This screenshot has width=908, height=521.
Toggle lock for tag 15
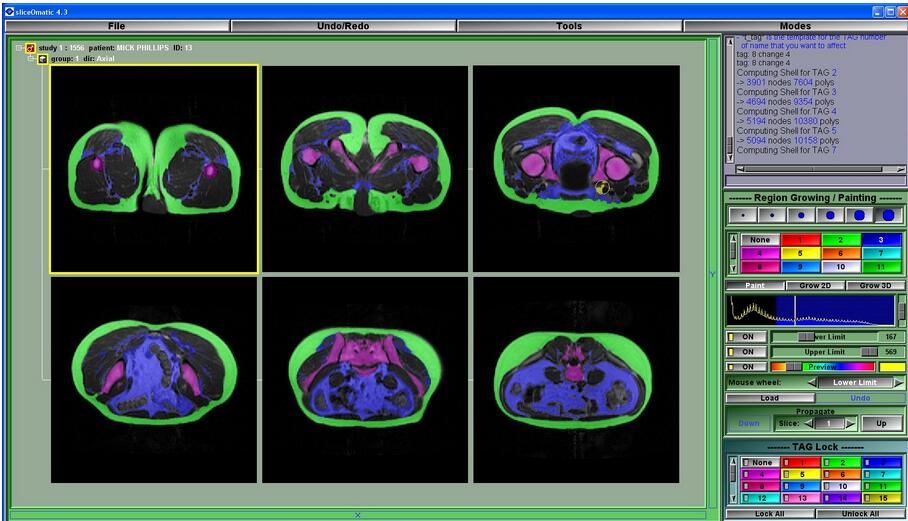[x=866, y=498]
